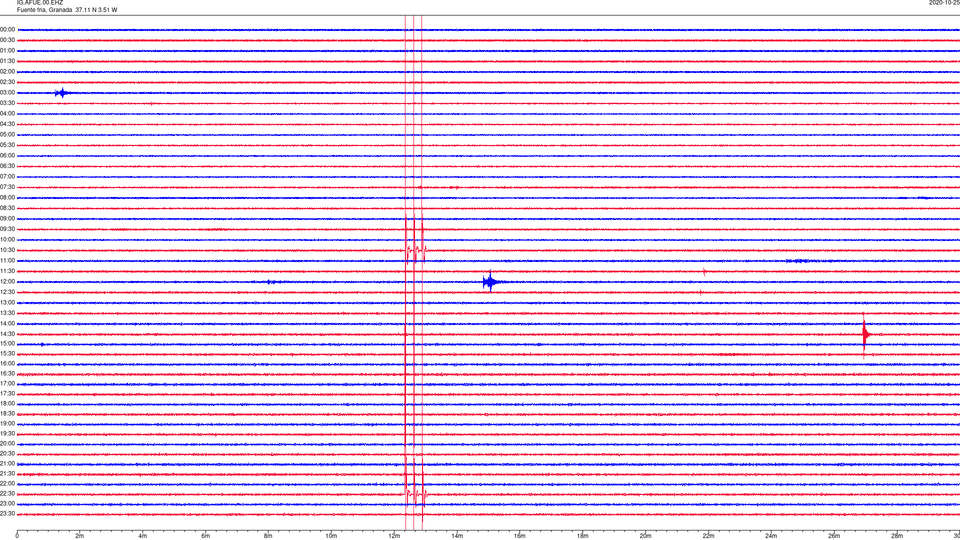Click the red earthquake burst on 14:30 trace
The image size is (960, 540).
(865, 334)
